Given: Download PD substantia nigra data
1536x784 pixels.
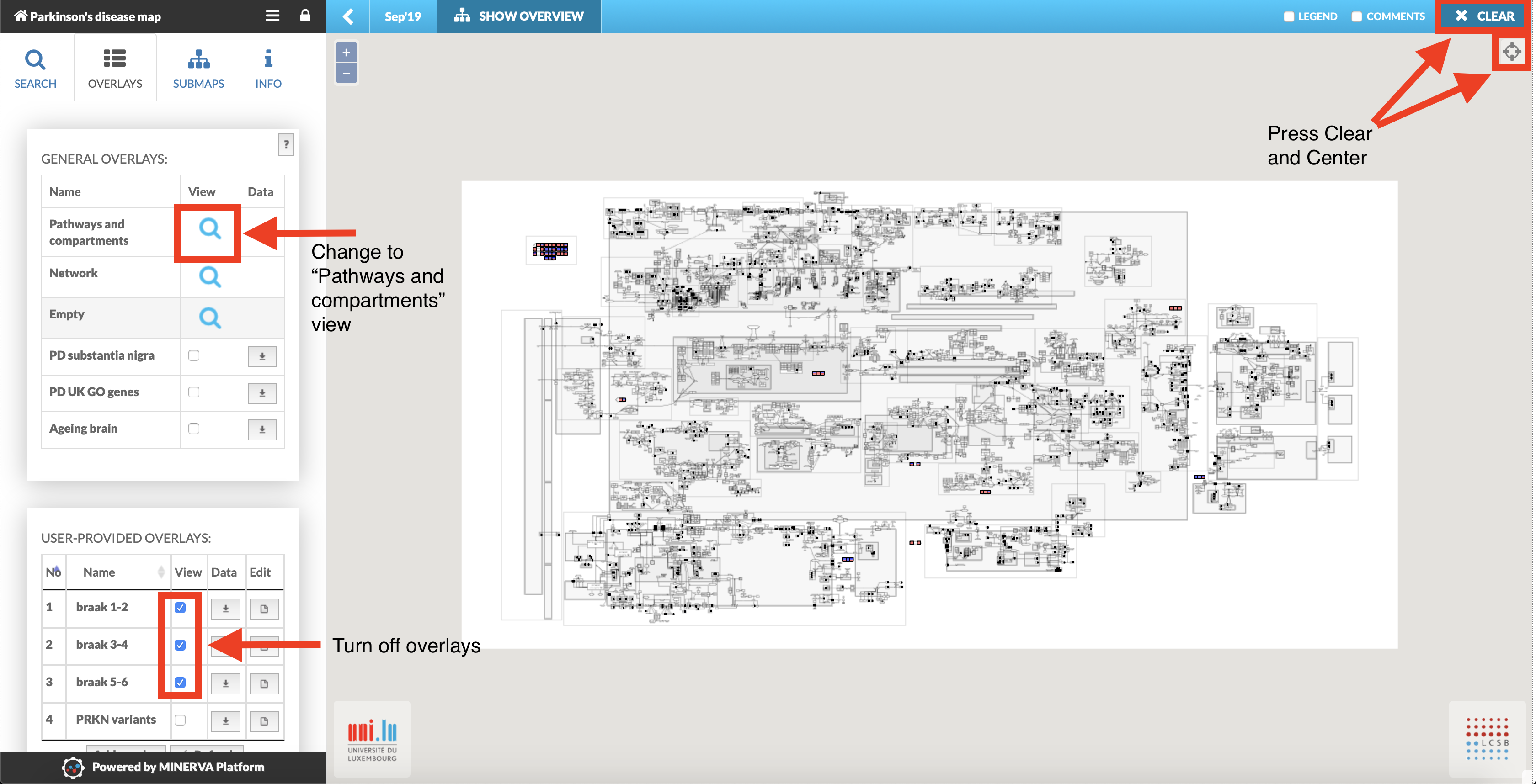Looking at the screenshot, I should click(262, 356).
